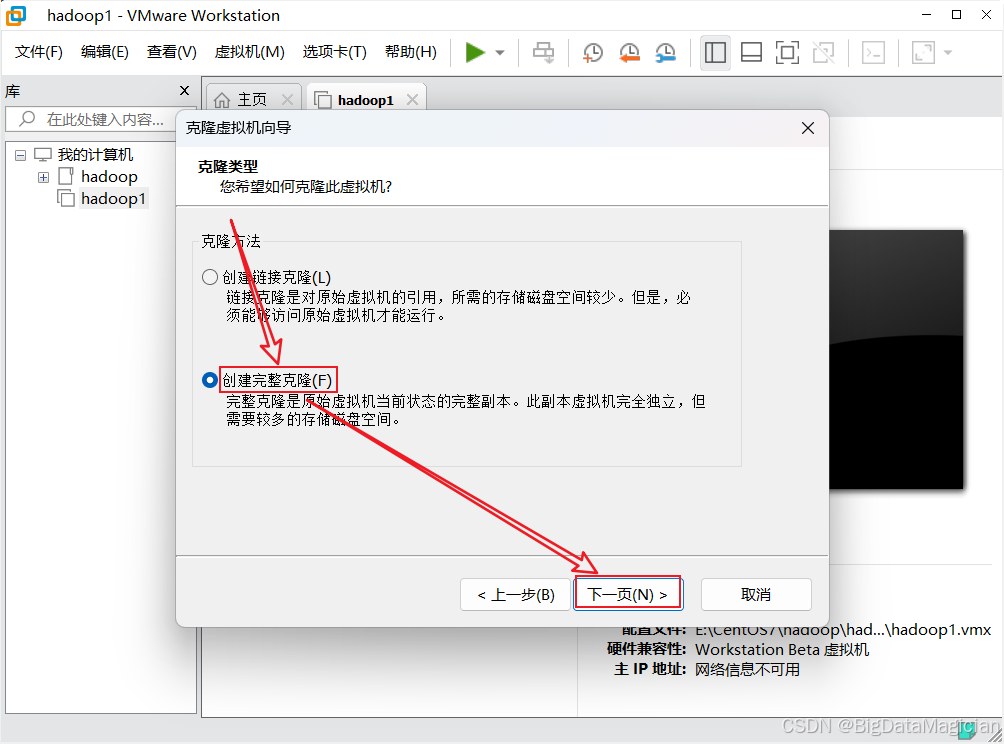This screenshot has width=1004, height=744.
Task: Expand the hadoop tree node
Action: [x=43, y=177]
